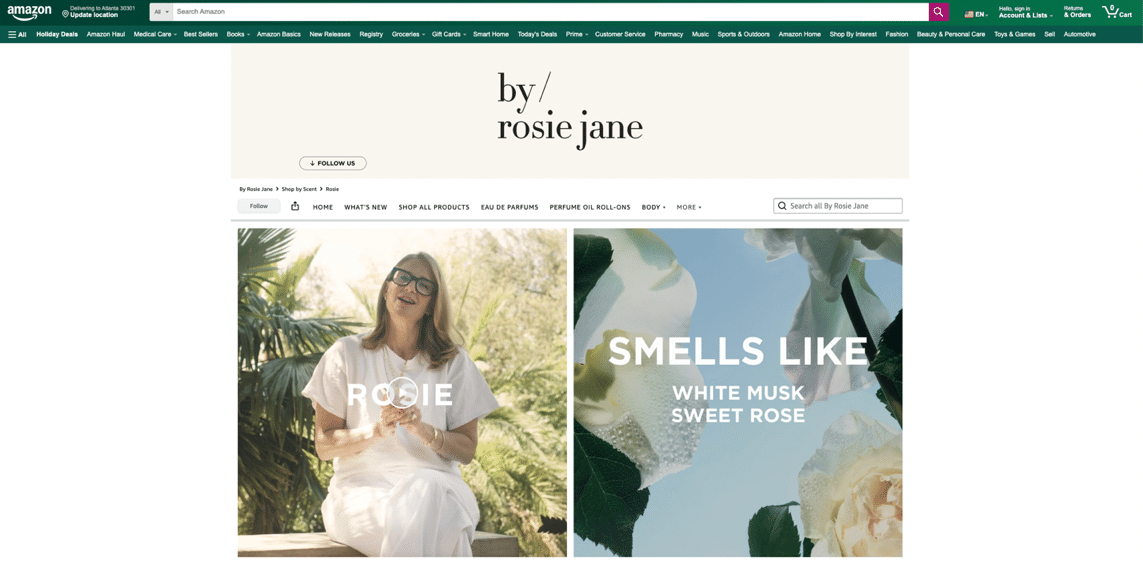1143x575 pixels.
Task: Expand the MORE store menu
Action: [x=689, y=207]
